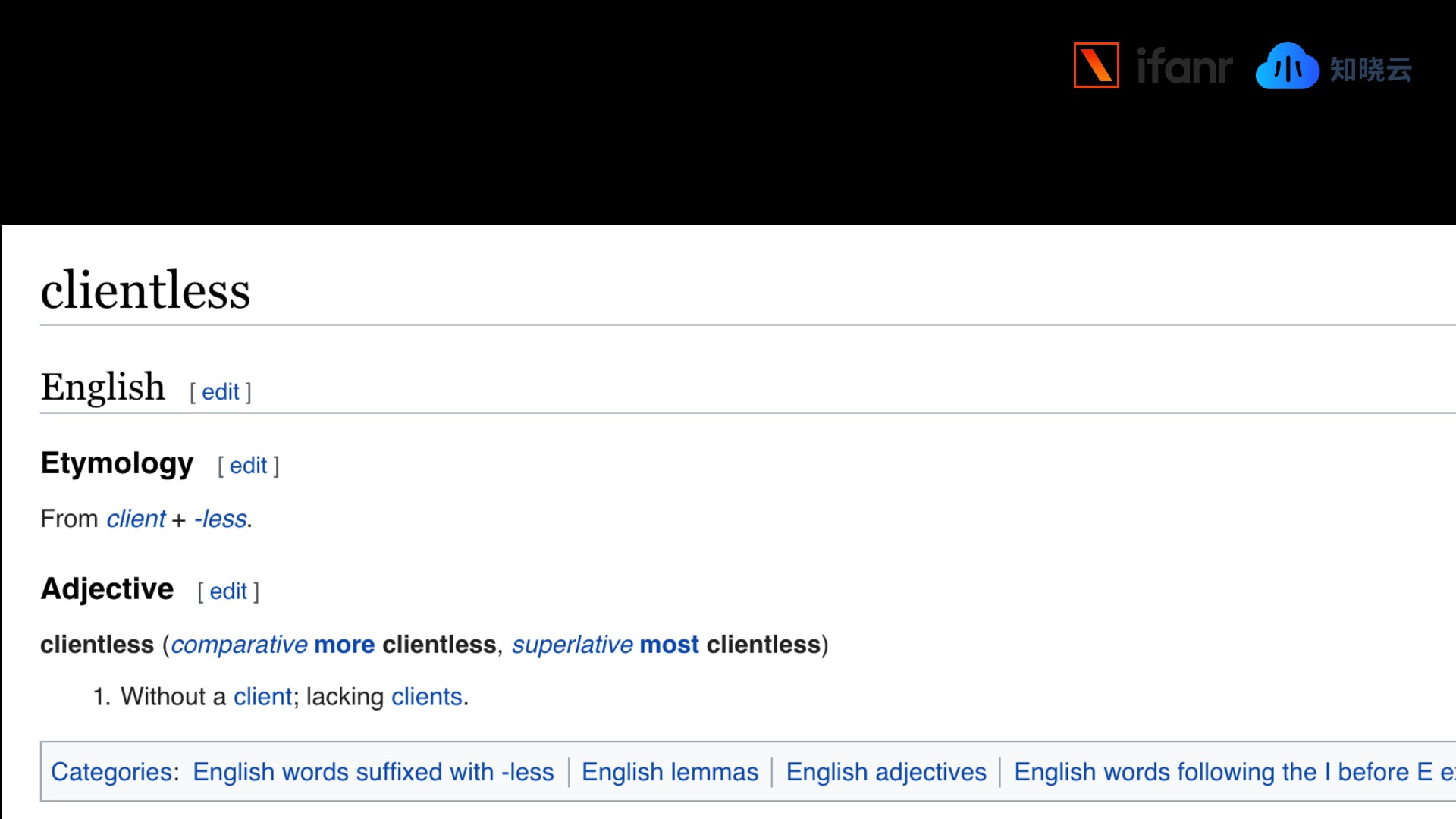Follow the 'superlative' link

pos(573,645)
